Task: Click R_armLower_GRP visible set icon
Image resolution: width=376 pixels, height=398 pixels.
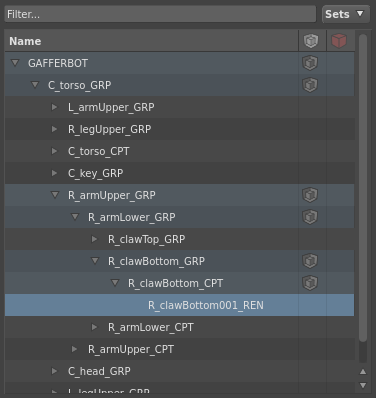Action: click(310, 217)
